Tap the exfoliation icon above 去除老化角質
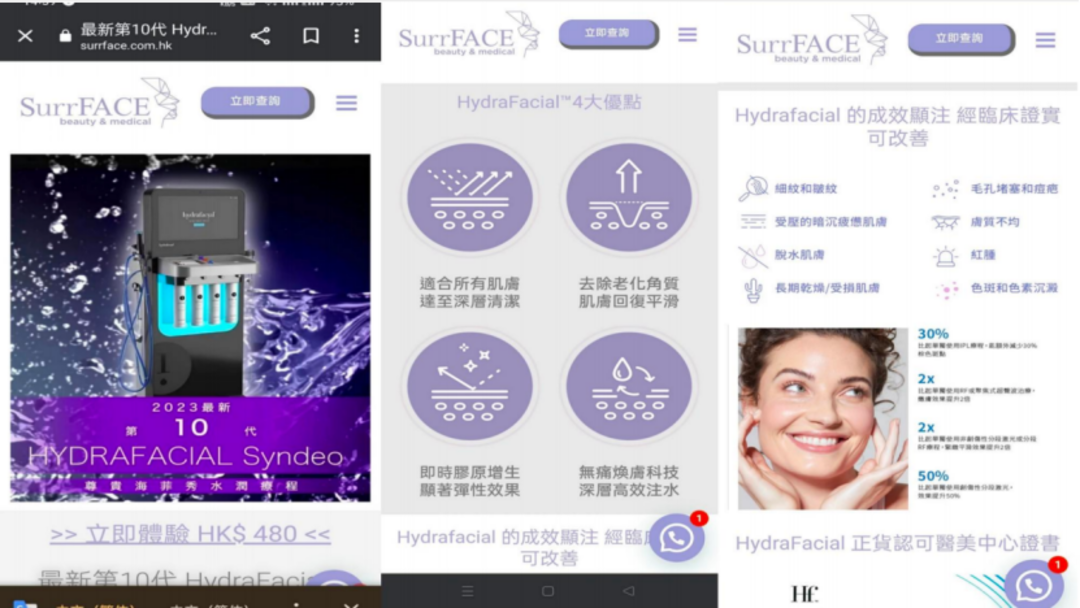The height and width of the screenshot is (608, 1080). [x=629, y=198]
